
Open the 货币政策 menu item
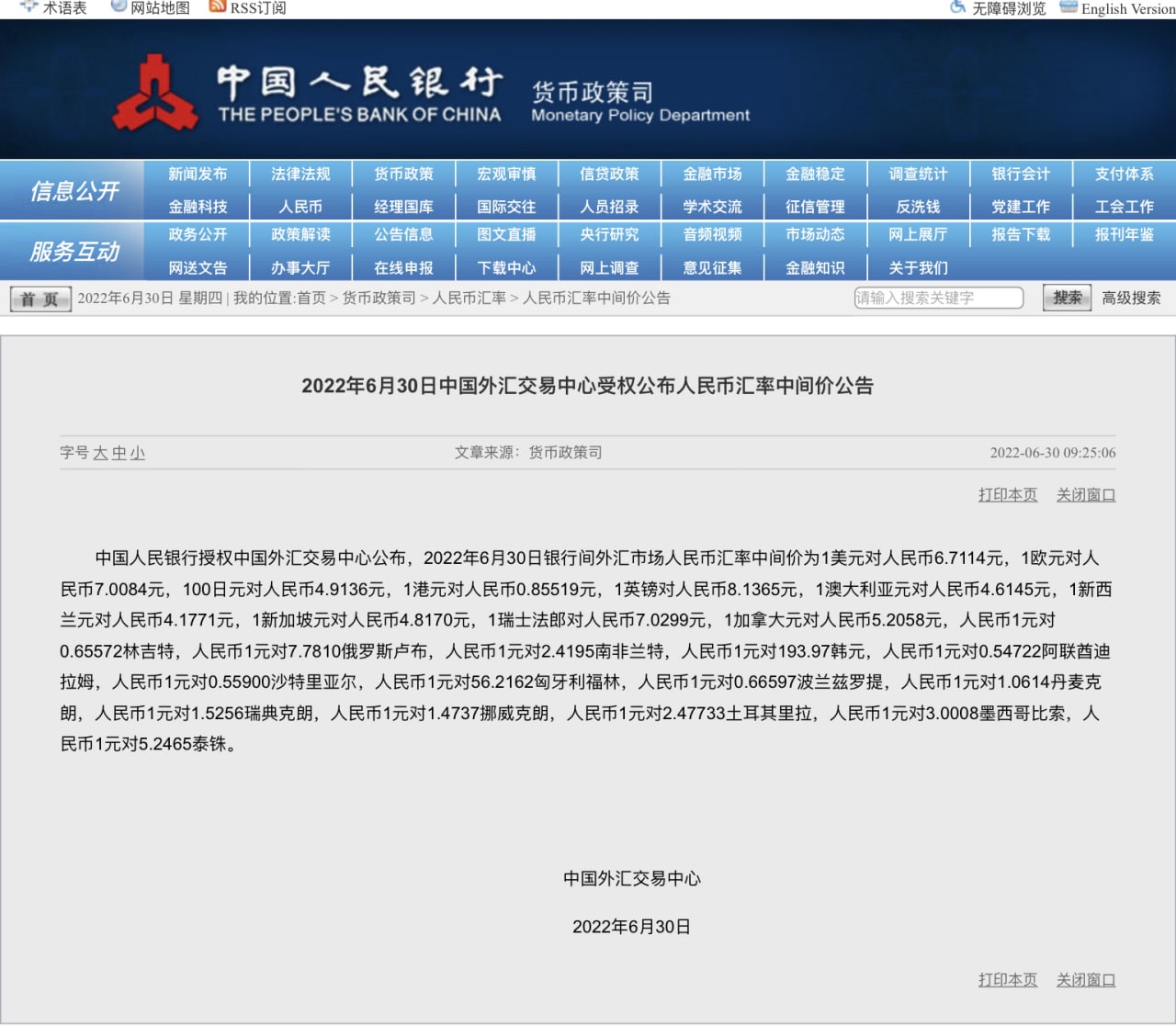point(403,174)
